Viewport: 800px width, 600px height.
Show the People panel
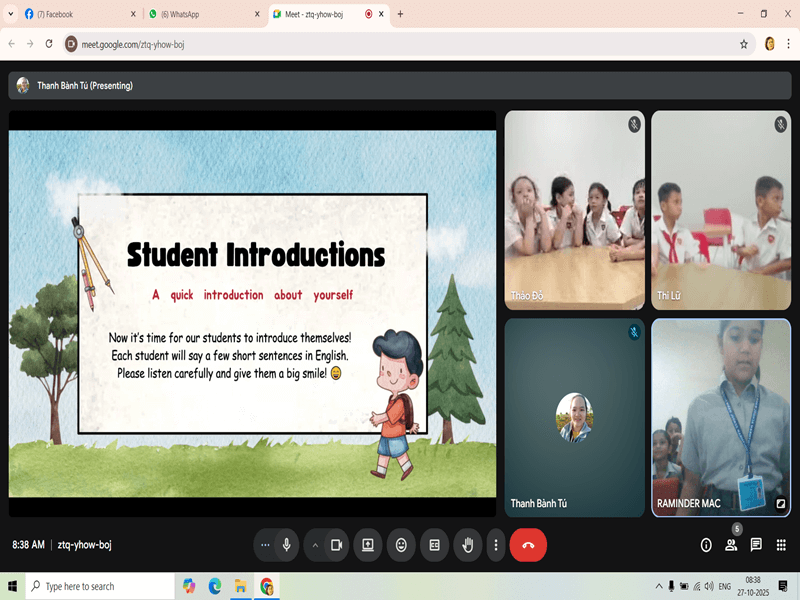click(x=731, y=545)
